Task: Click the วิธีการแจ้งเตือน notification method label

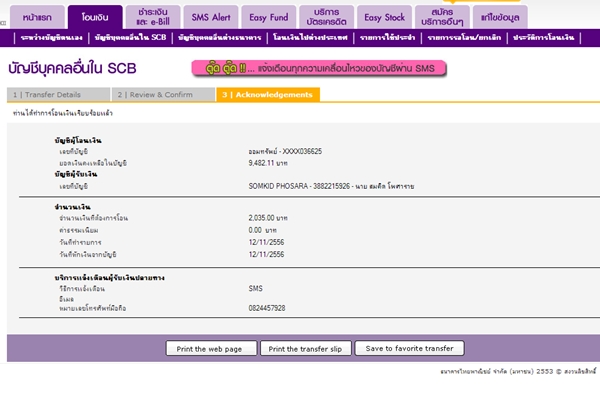Action: pyautogui.click(x=82, y=288)
